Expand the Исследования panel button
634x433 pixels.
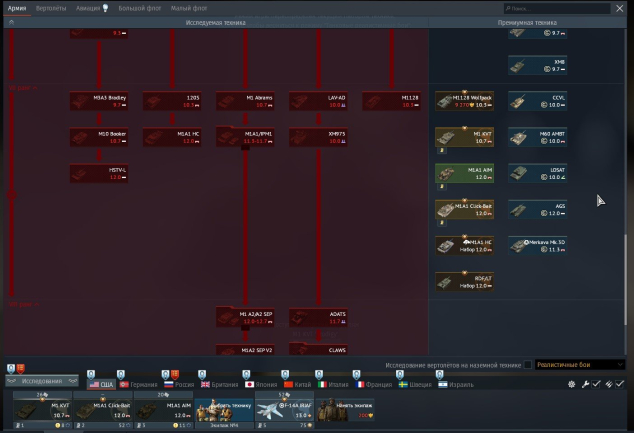(x=42, y=381)
